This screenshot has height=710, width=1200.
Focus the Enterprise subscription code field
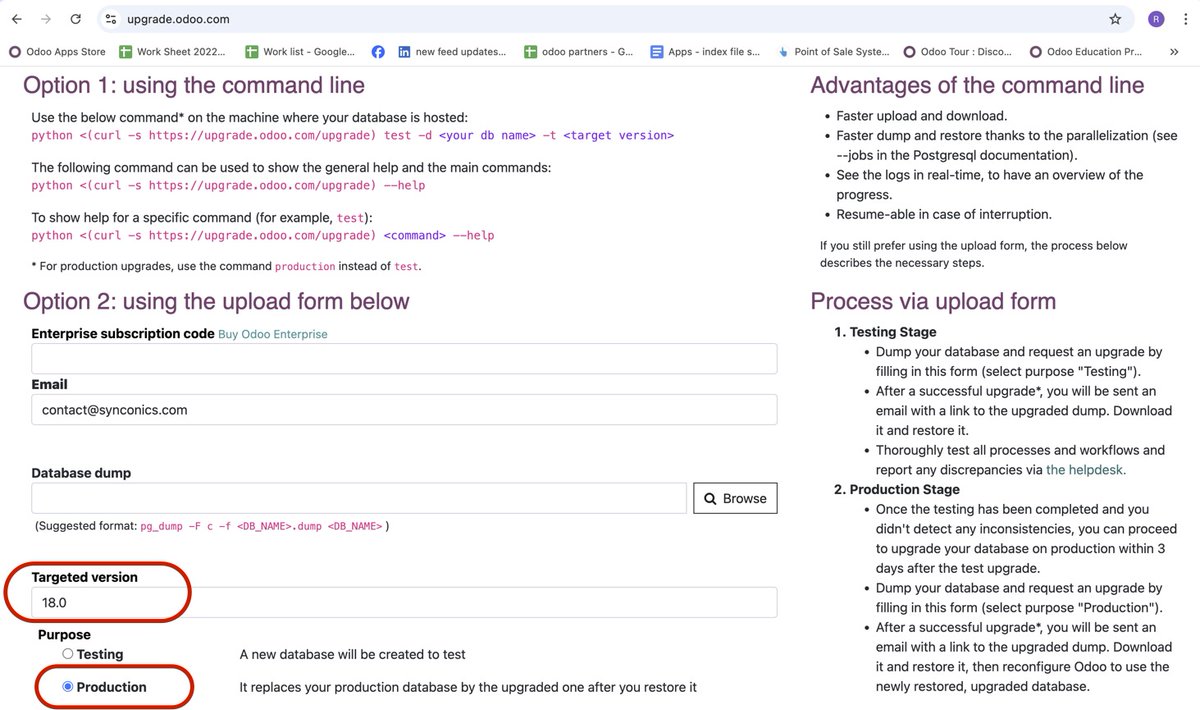[404, 359]
